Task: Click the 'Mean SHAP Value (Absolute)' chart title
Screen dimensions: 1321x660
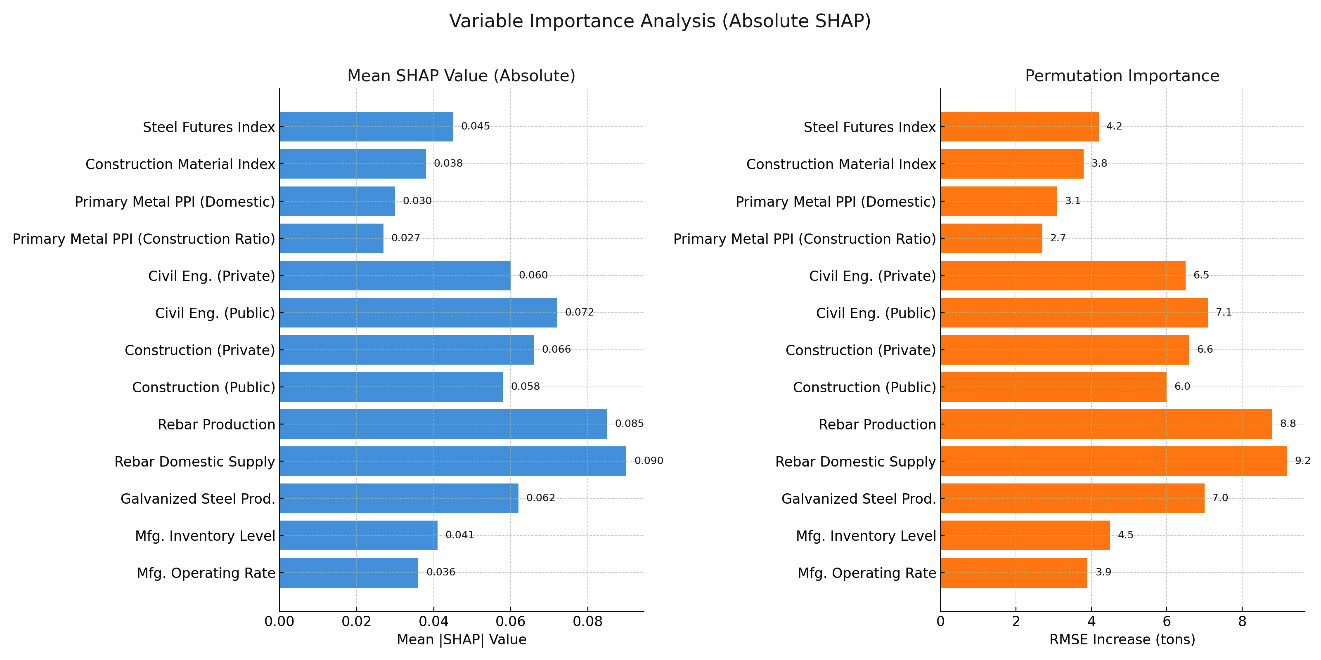Action: (x=461, y=76)
